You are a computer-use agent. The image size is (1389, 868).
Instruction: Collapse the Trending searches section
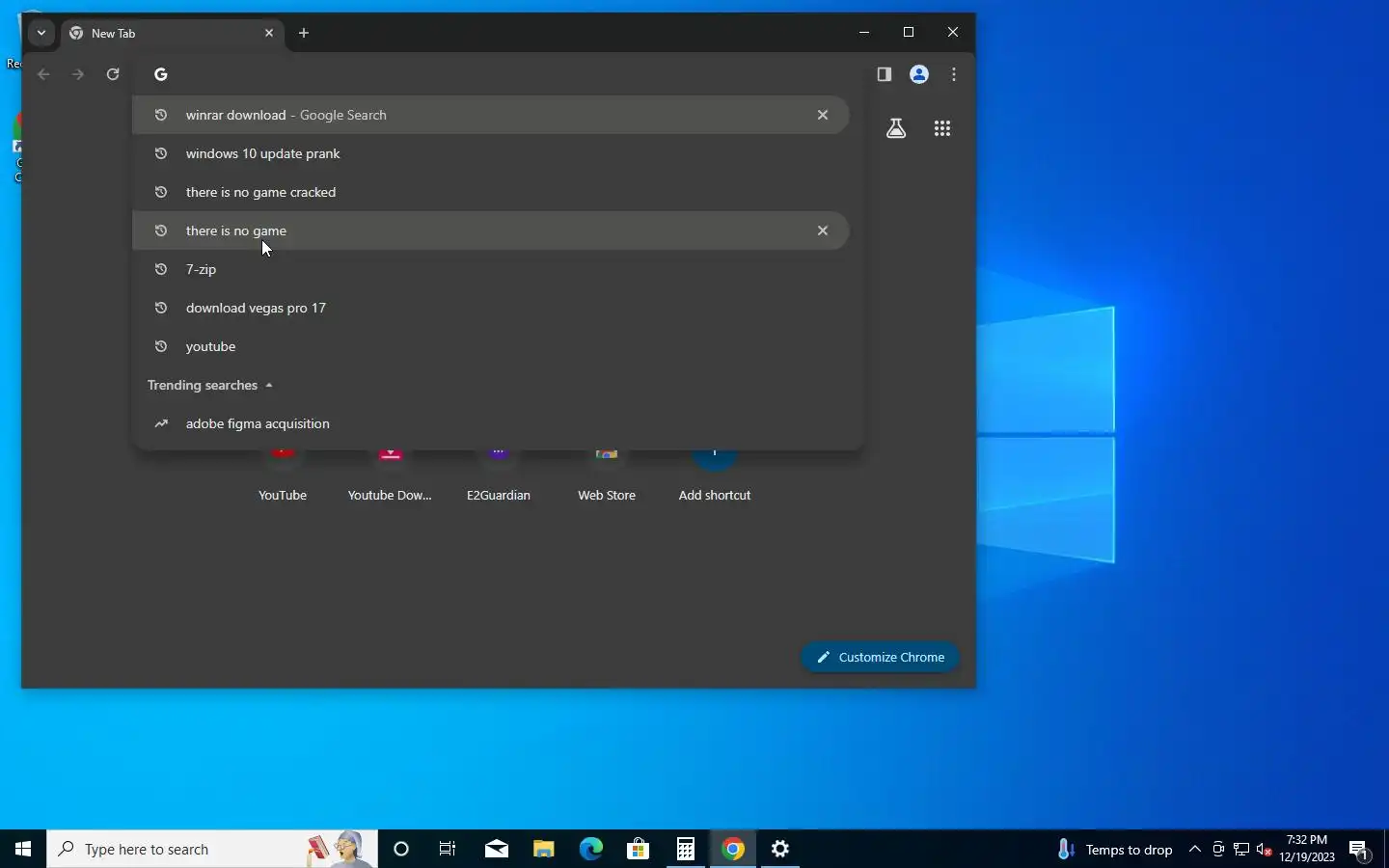[210, 385]
